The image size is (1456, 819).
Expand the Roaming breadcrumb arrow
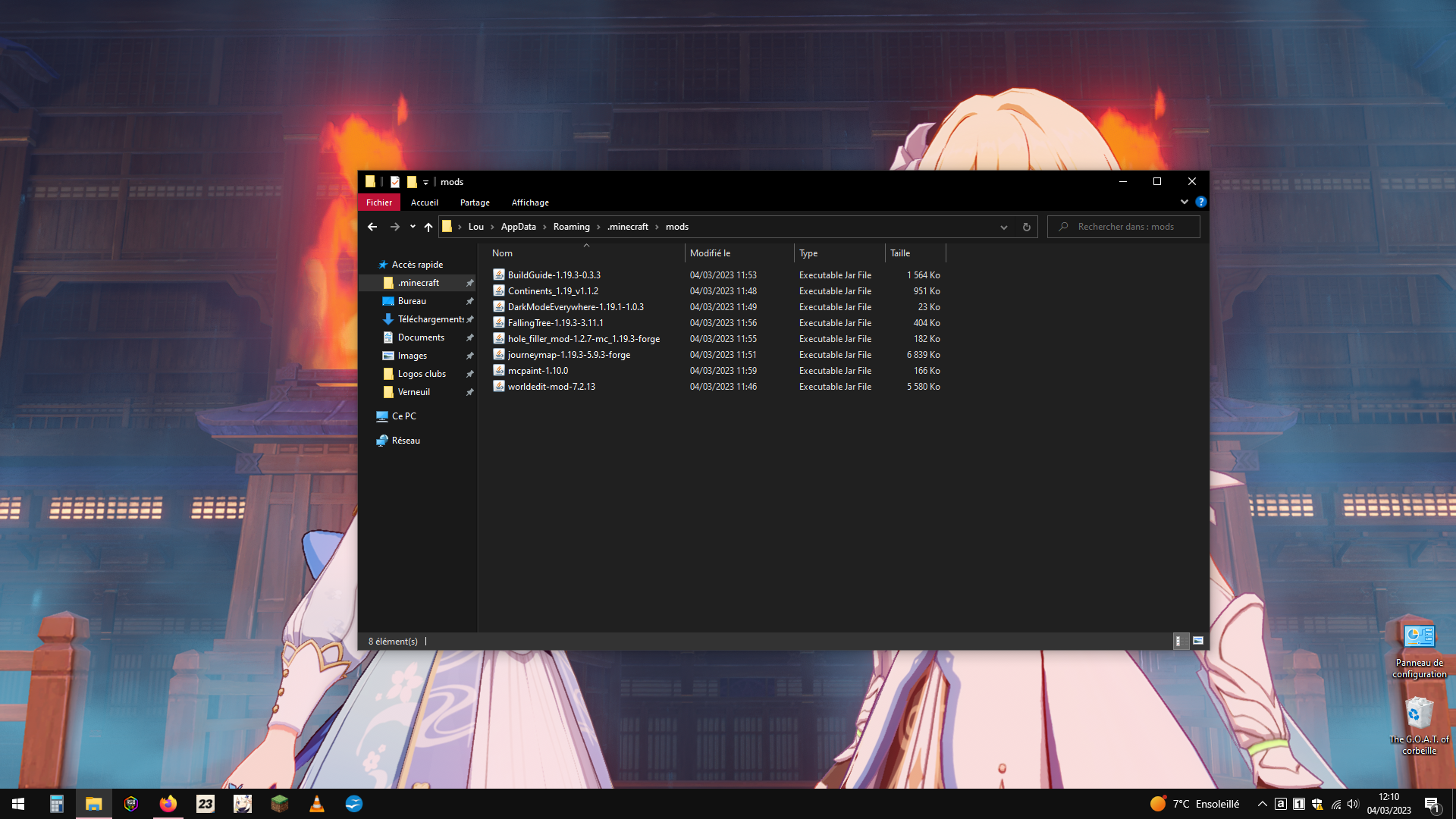coord(598,227)
